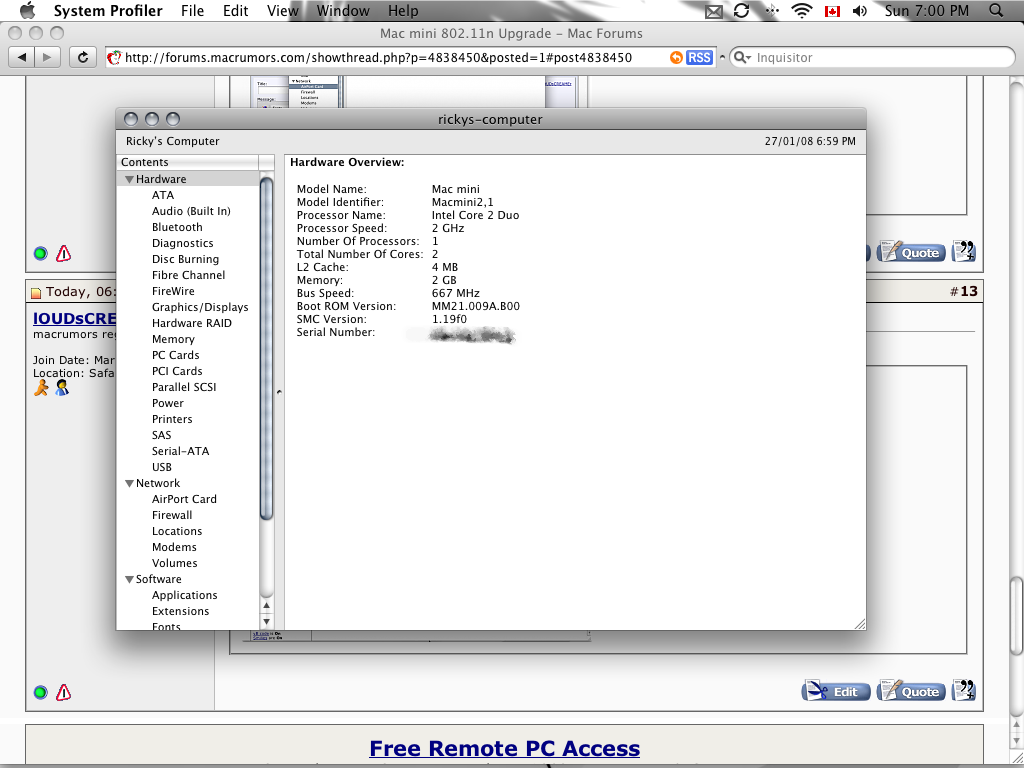The width and height of the screenshot is (1024, 768).
Task: Click the upper Quote button
Action: coord(911,252)
